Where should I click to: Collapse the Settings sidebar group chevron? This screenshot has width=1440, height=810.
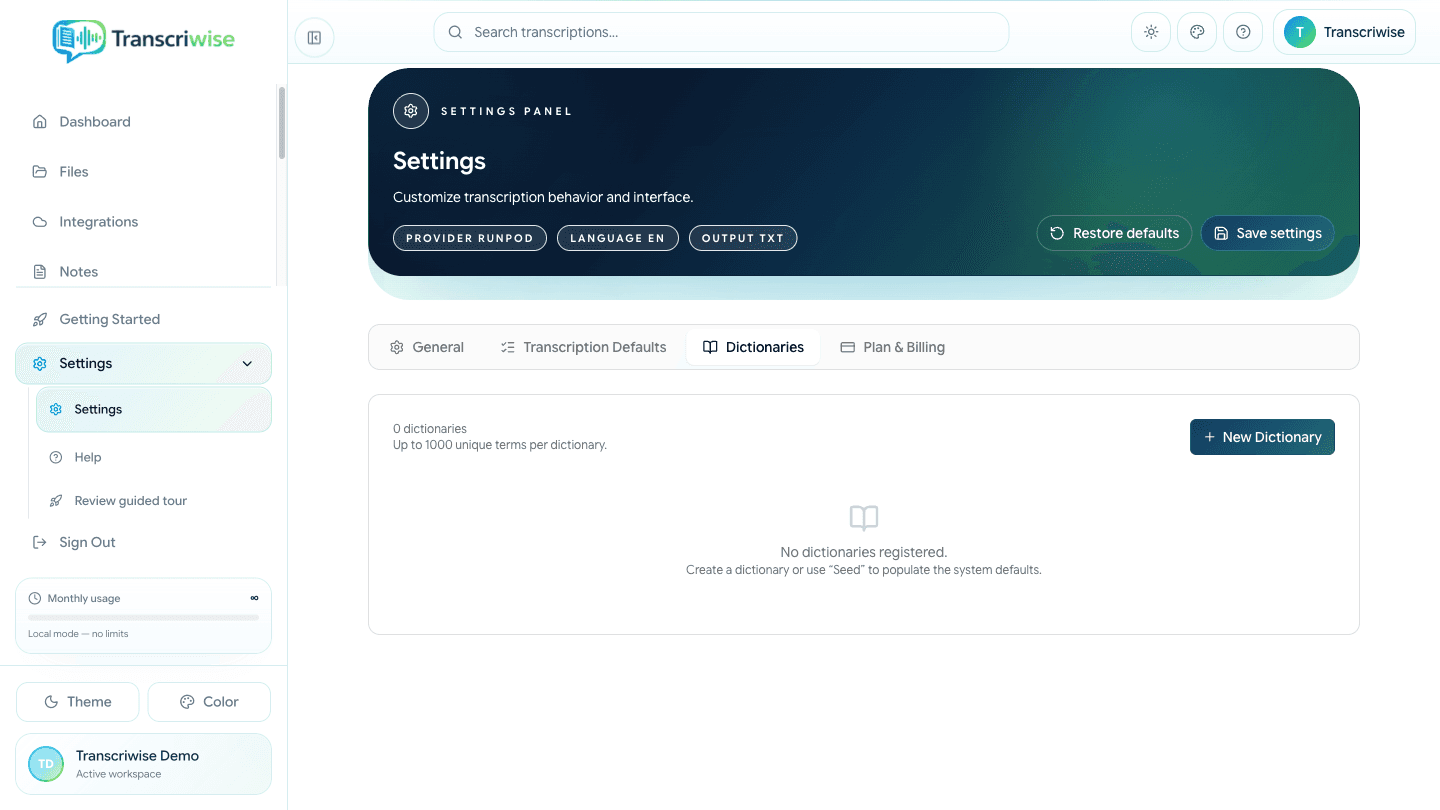(247, 364)
